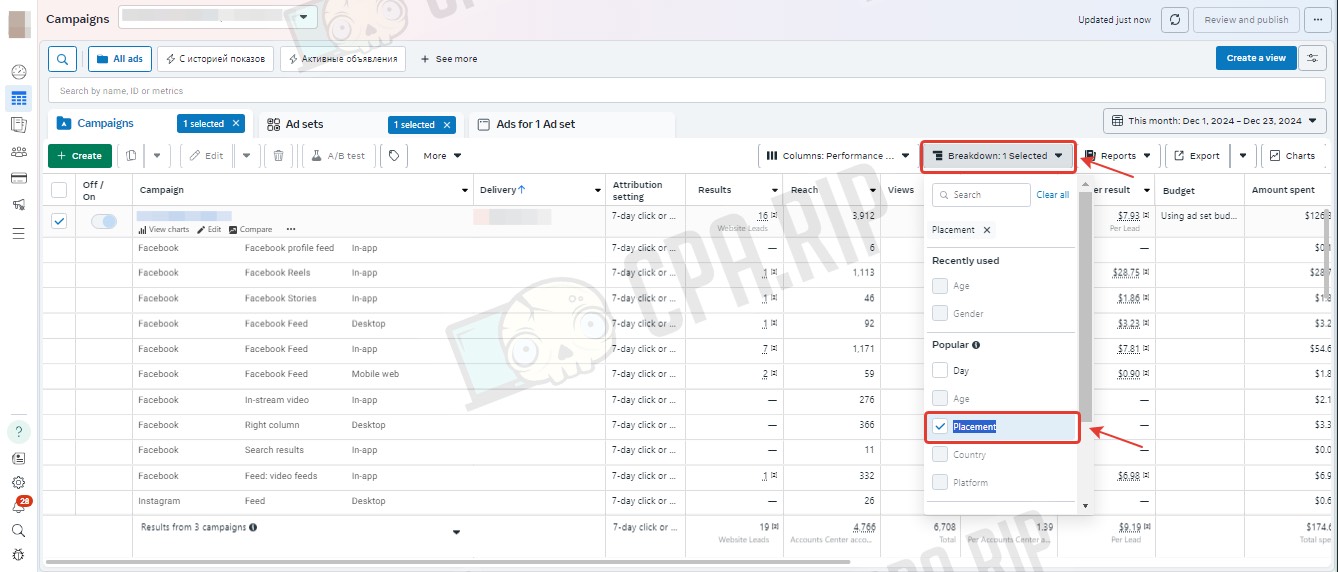
Task: Click the tag label icon in toolbar
Action: coord(394,156)
